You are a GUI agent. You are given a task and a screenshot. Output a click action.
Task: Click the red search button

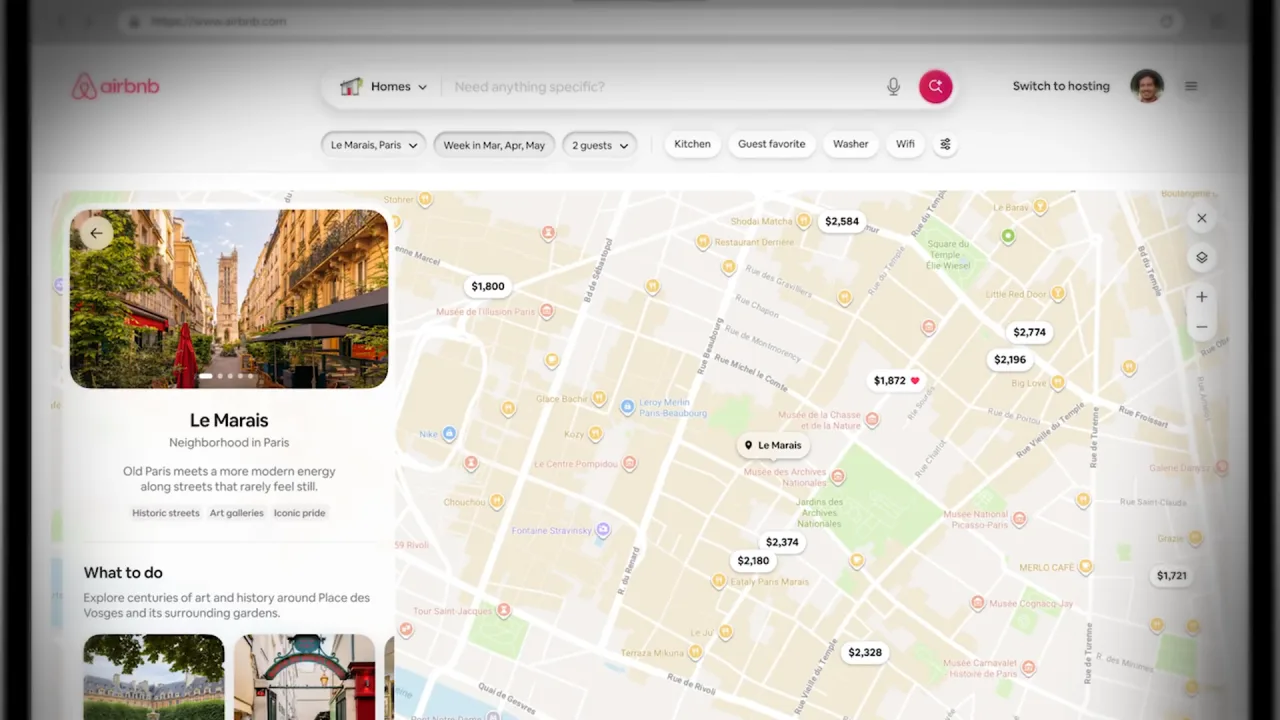(935, 86)
